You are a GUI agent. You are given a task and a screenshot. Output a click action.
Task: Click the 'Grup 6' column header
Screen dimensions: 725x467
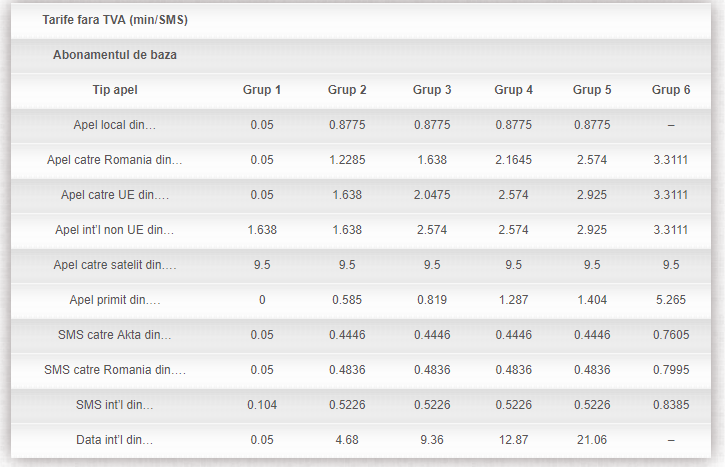coord(671,90)
